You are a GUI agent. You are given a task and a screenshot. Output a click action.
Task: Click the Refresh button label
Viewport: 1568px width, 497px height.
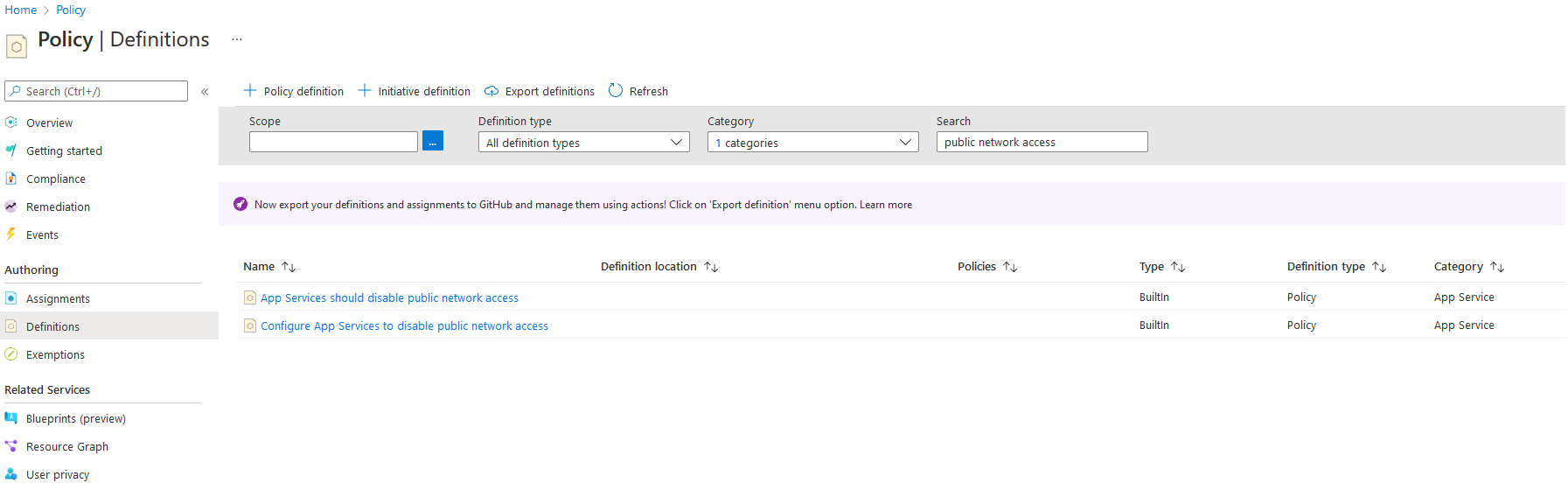(x=649, y=91)
